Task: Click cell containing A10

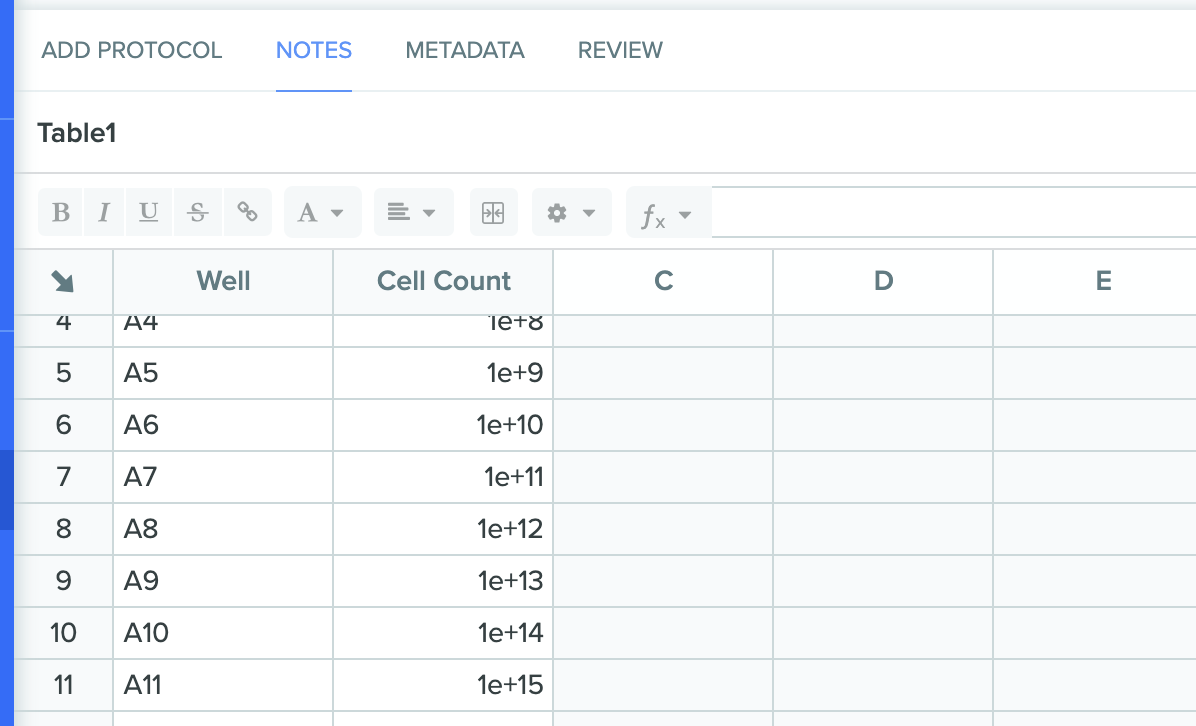Action: point(223,633)
